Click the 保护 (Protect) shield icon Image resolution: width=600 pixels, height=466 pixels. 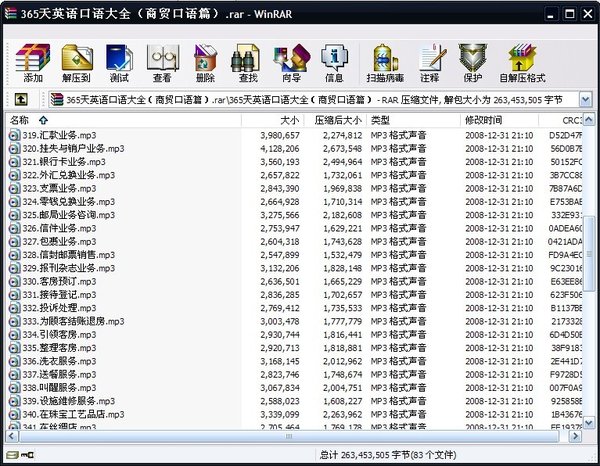[473, 64]
